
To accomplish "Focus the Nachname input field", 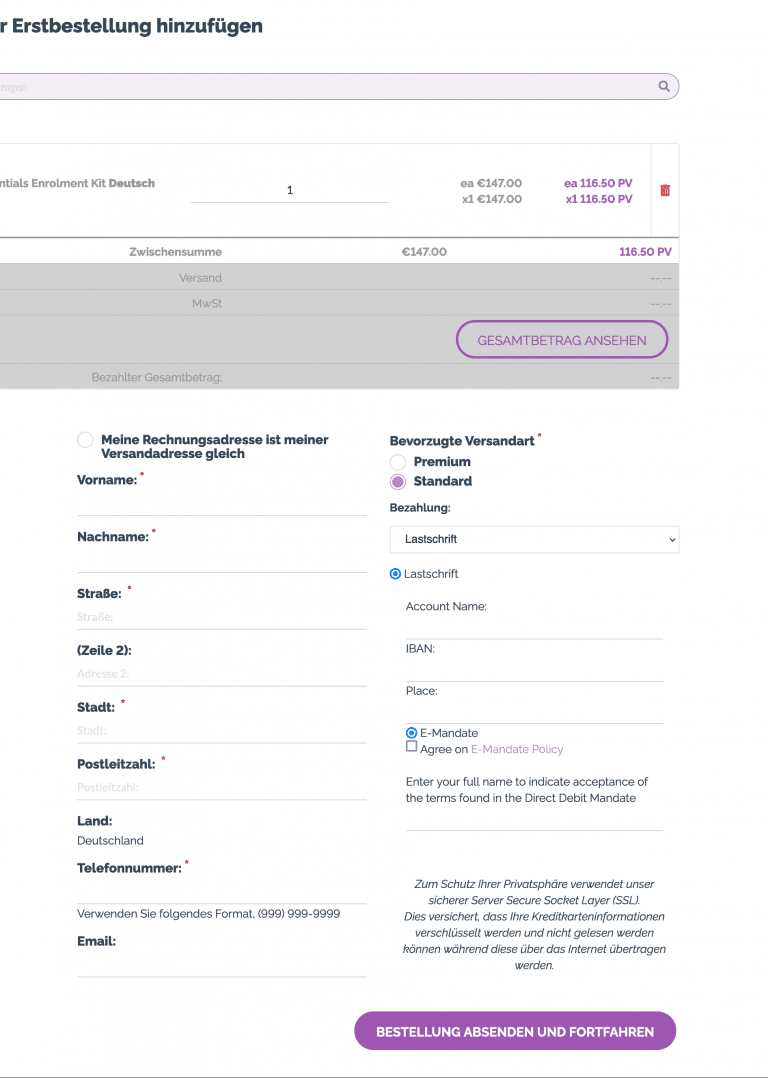I will point(222,561).
